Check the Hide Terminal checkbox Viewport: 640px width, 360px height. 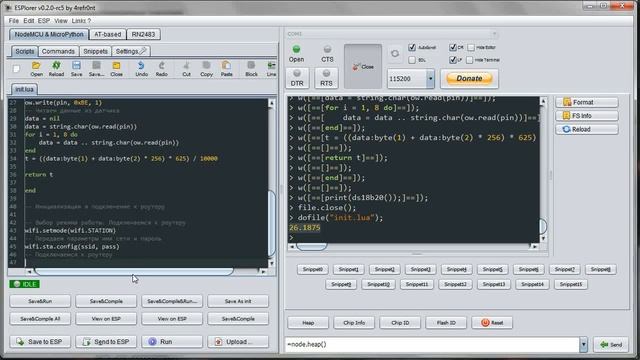[470, 60]
